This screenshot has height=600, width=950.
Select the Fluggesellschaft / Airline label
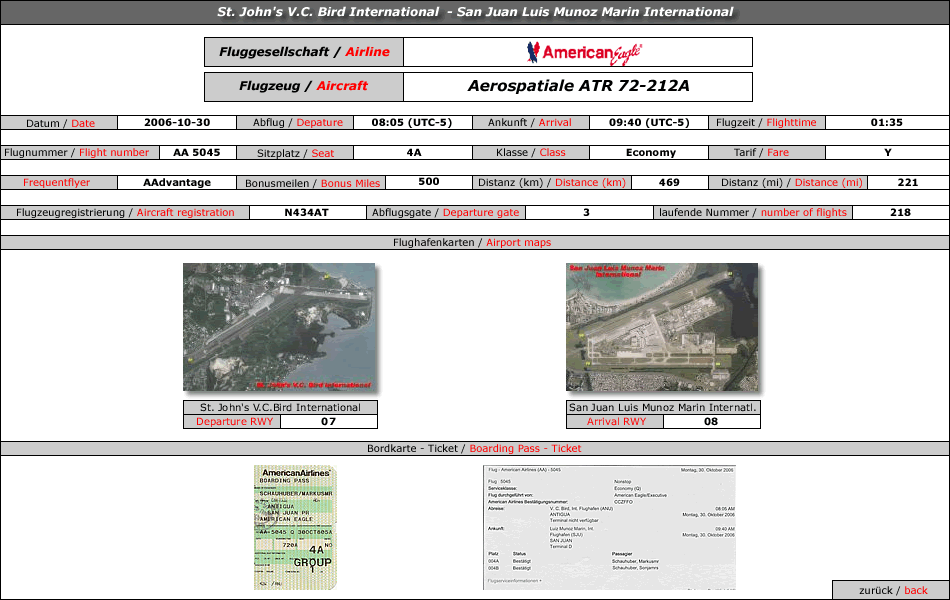coord(304,52)
